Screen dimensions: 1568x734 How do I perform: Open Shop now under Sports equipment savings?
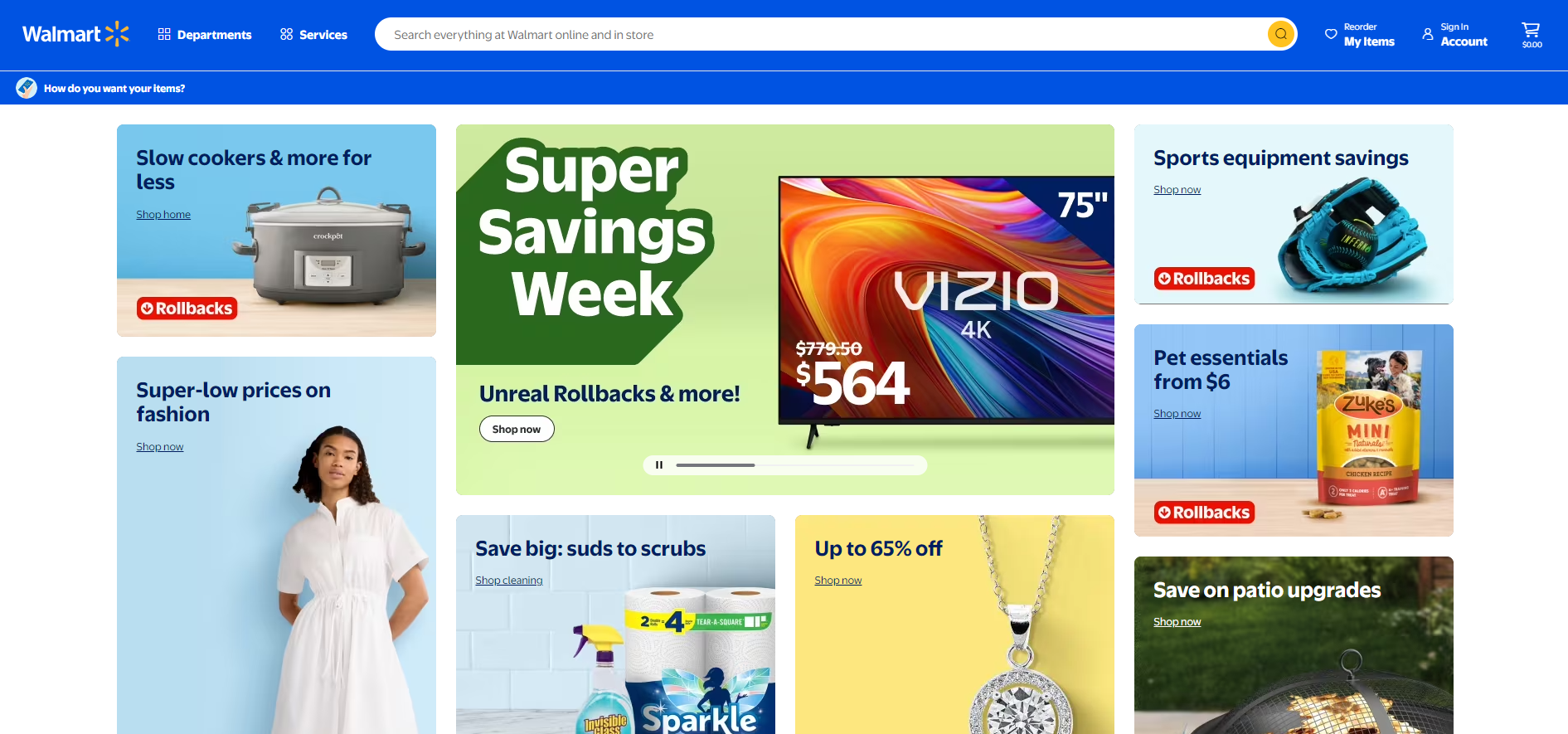[x=1177, y=190]
